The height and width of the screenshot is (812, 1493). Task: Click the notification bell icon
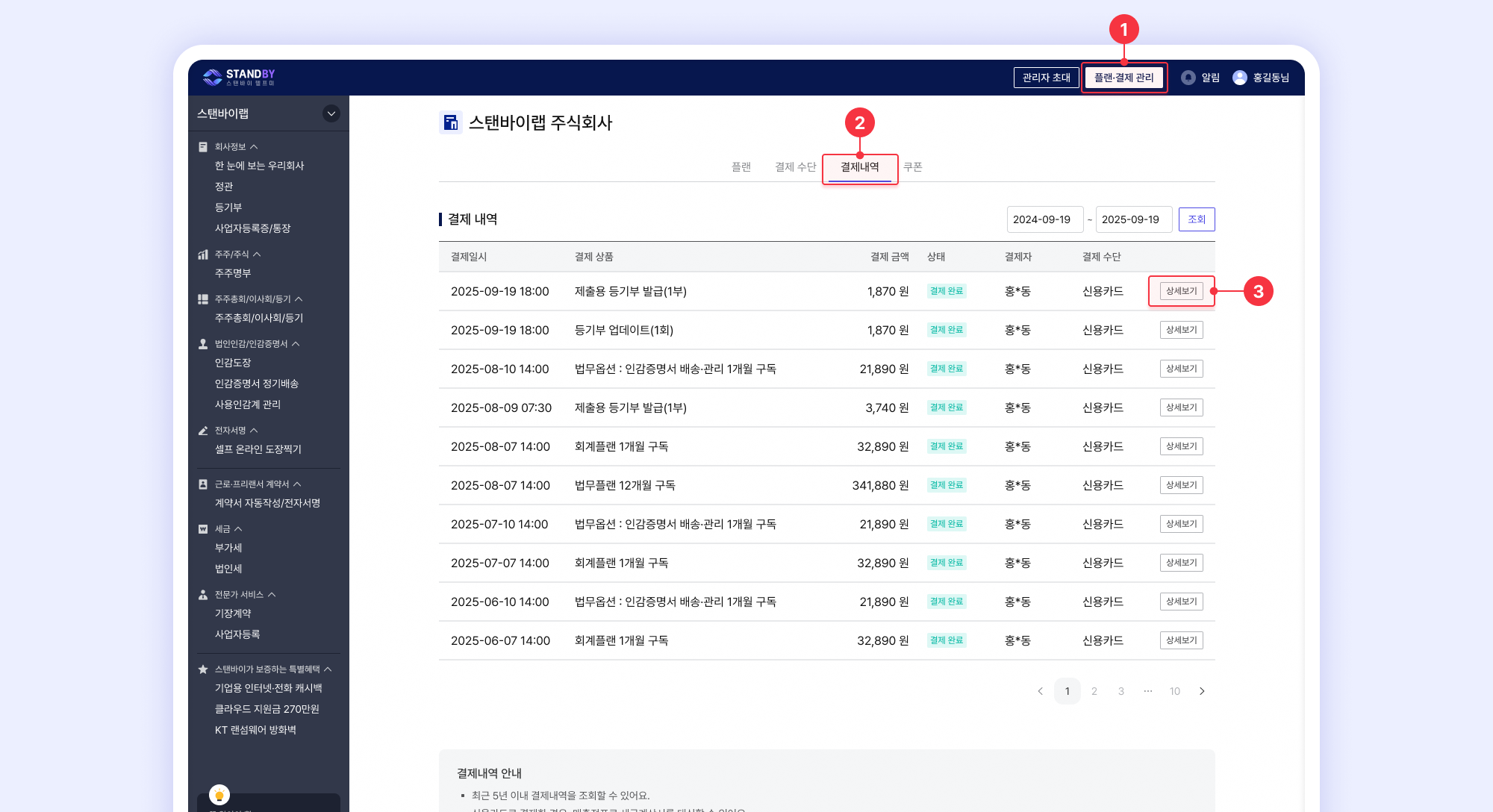[1188, 78]
